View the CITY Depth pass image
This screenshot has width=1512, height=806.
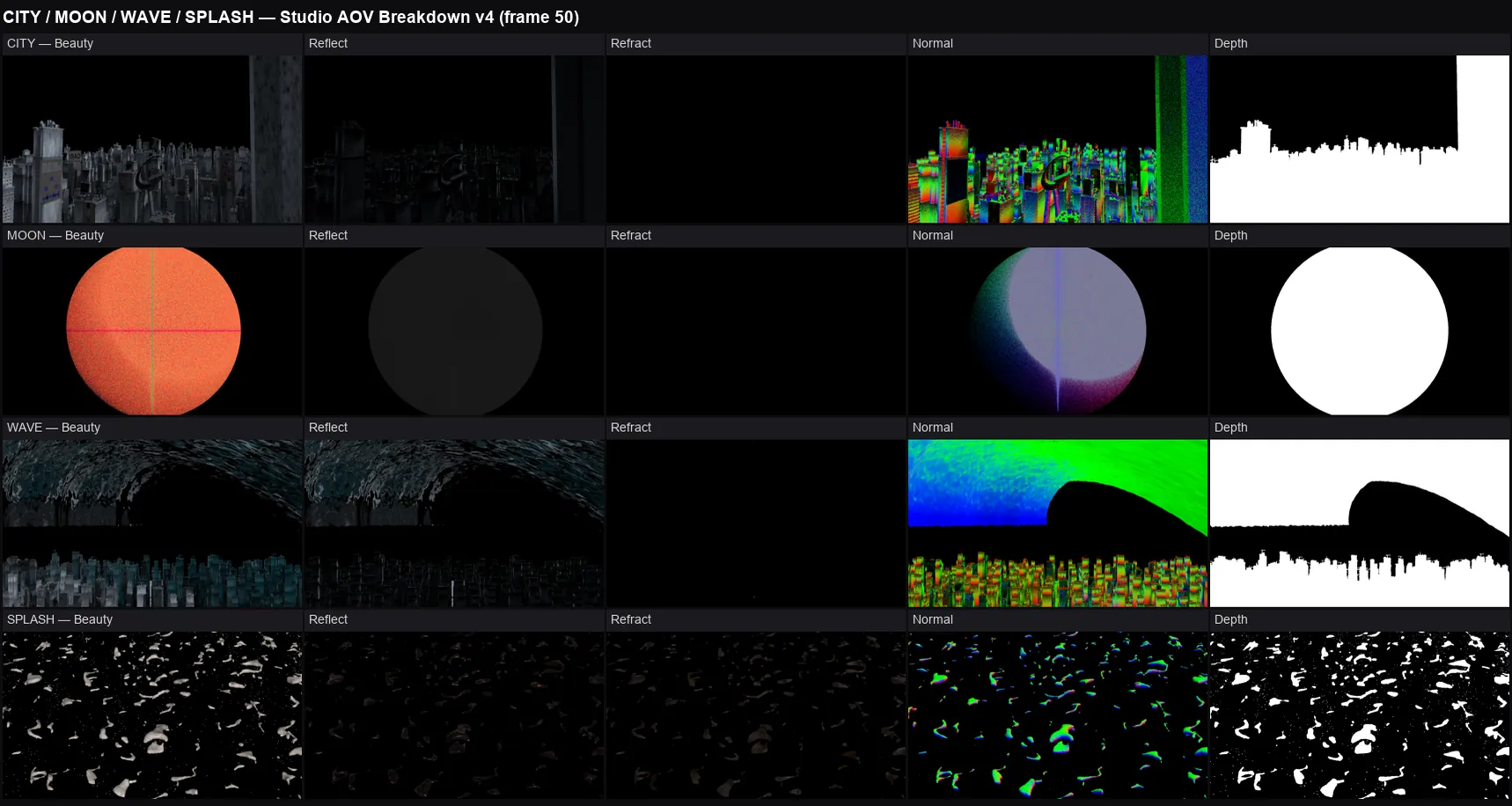[1360, 139]
